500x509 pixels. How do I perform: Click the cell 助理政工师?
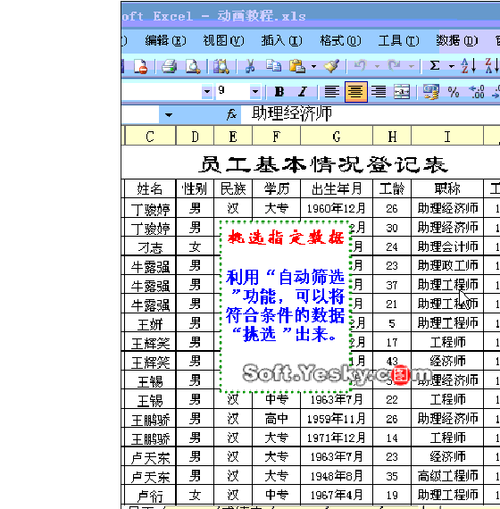click(x=448, y=266)
